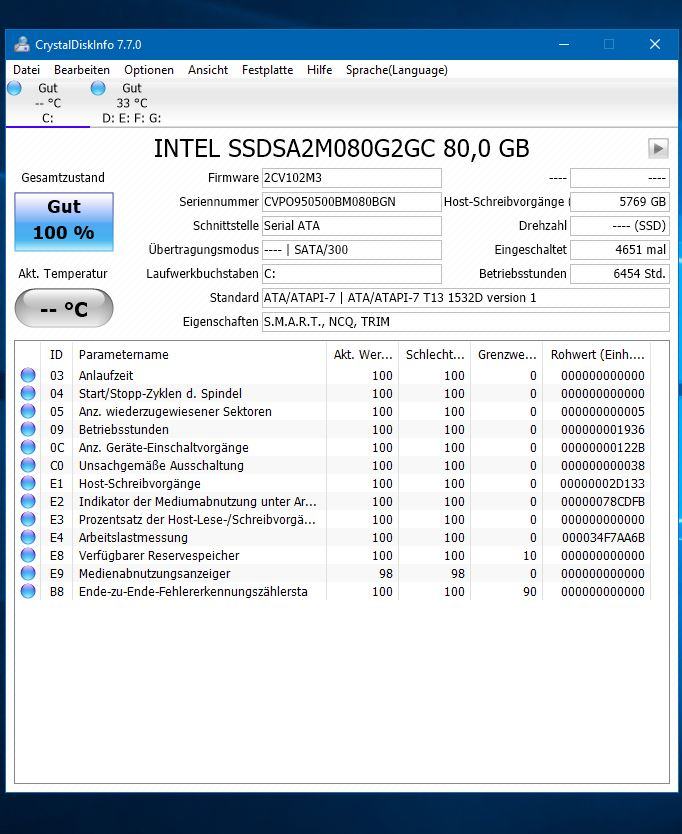
Task: Close the CrystalDiskInfo window
Action: [x=655, y=44]
